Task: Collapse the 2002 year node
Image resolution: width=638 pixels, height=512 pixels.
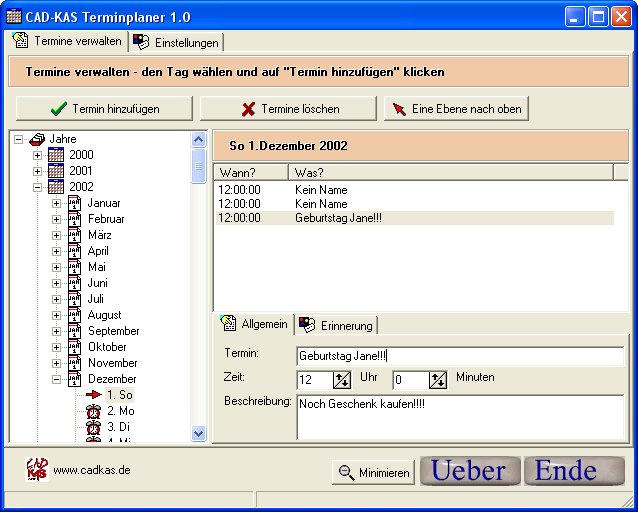Action: 38,187
